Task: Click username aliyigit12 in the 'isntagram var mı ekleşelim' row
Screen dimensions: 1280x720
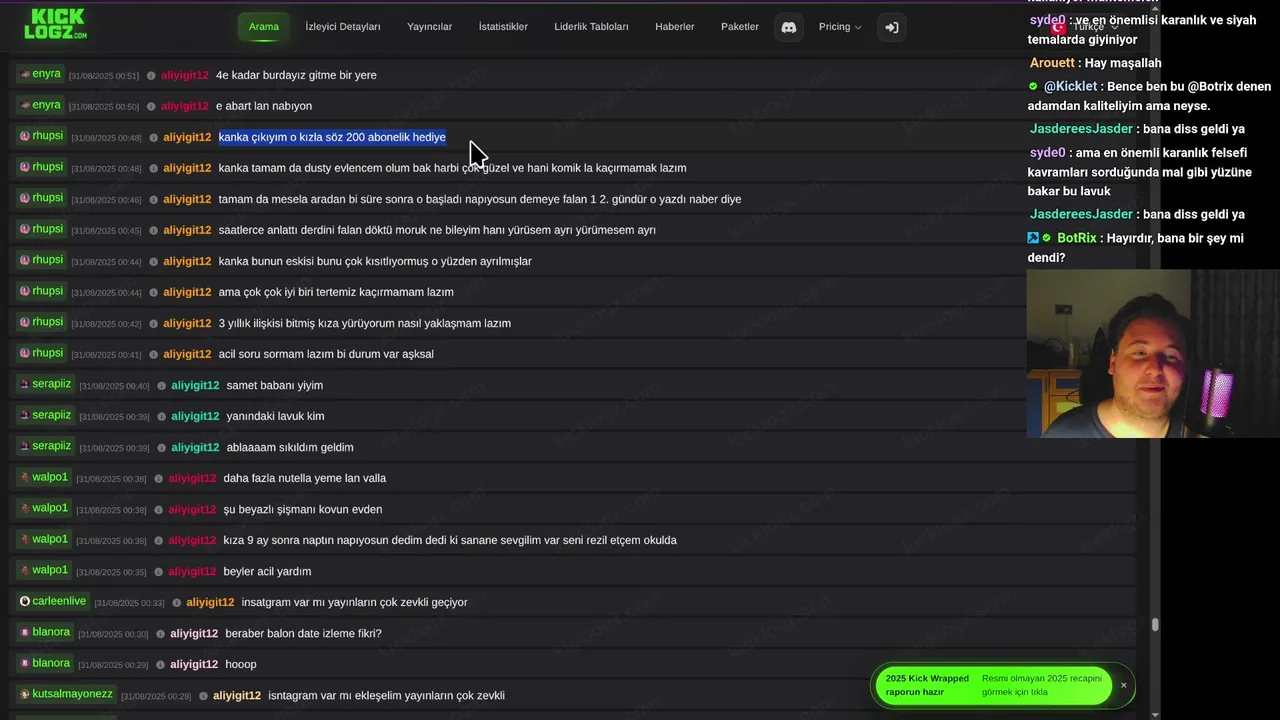Action: pos(237,696)
